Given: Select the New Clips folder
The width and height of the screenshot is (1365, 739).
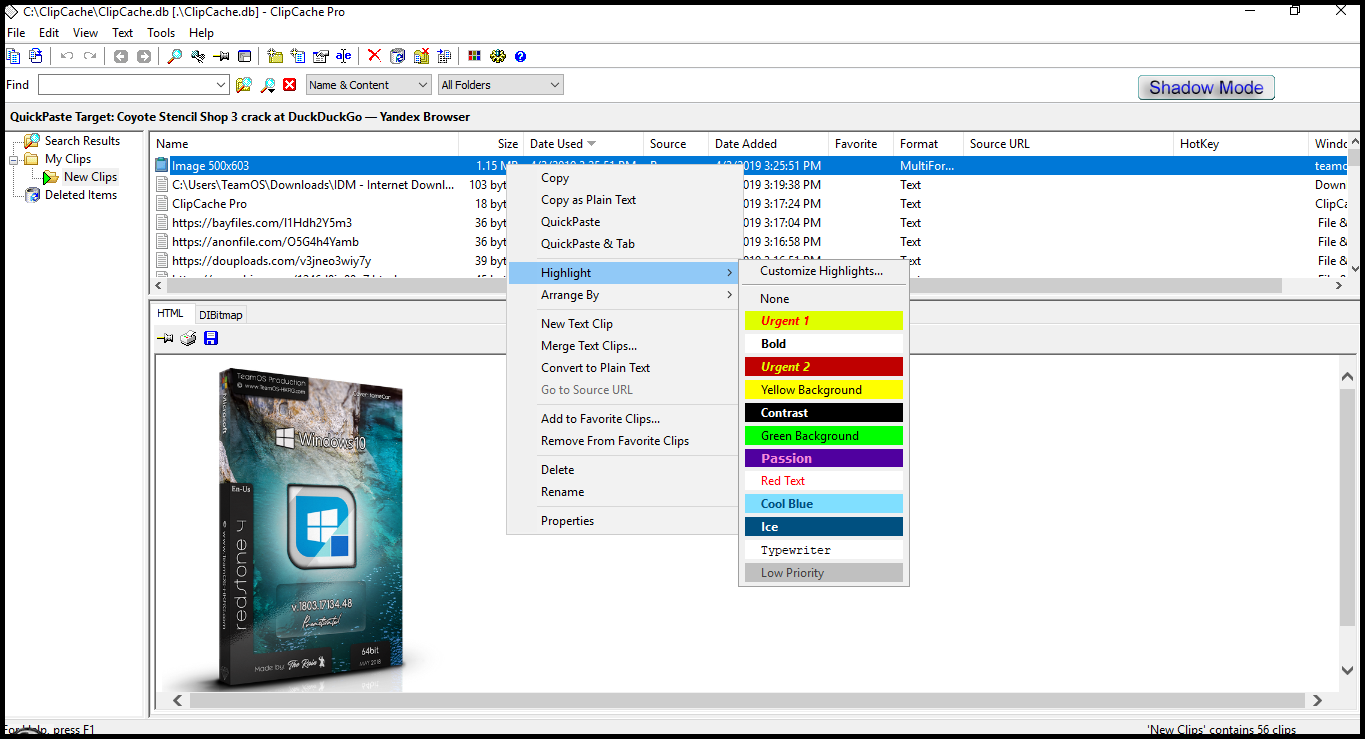Looking at the screenshot, I should (x=90, y=177).
